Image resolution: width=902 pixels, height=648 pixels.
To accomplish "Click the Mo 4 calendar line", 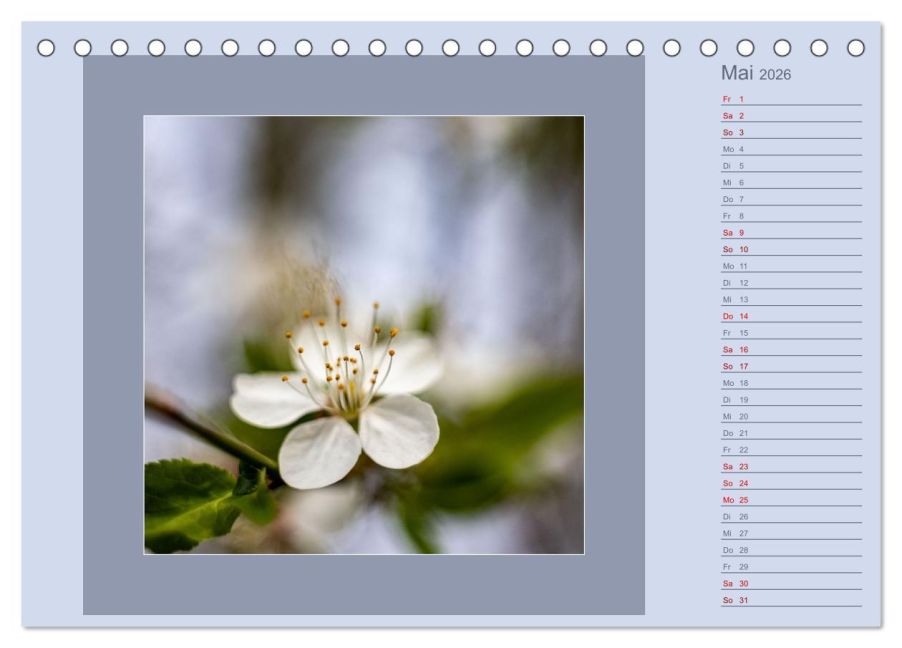I will 790,149.
